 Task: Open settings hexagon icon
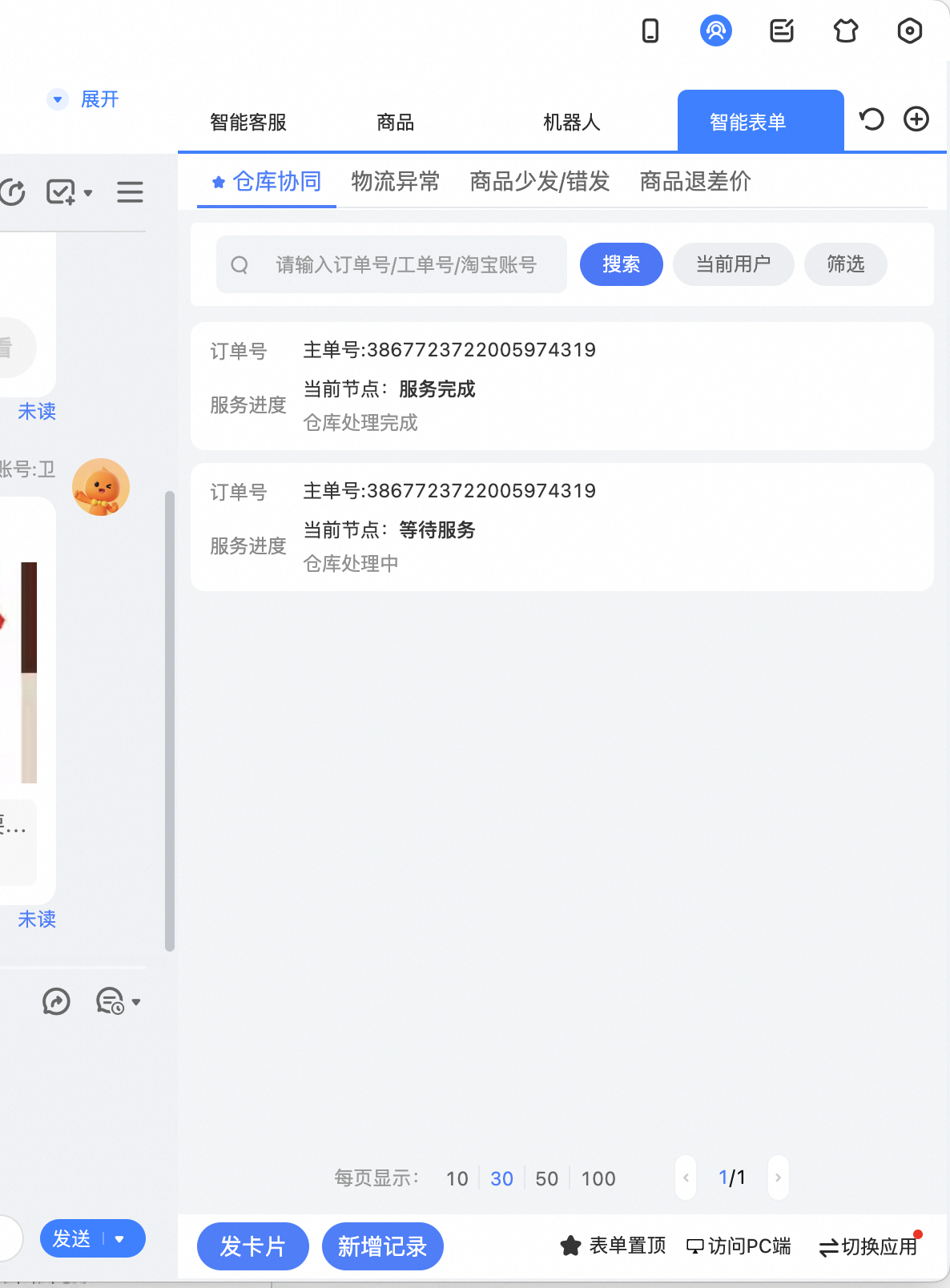(x=909, y=31)
